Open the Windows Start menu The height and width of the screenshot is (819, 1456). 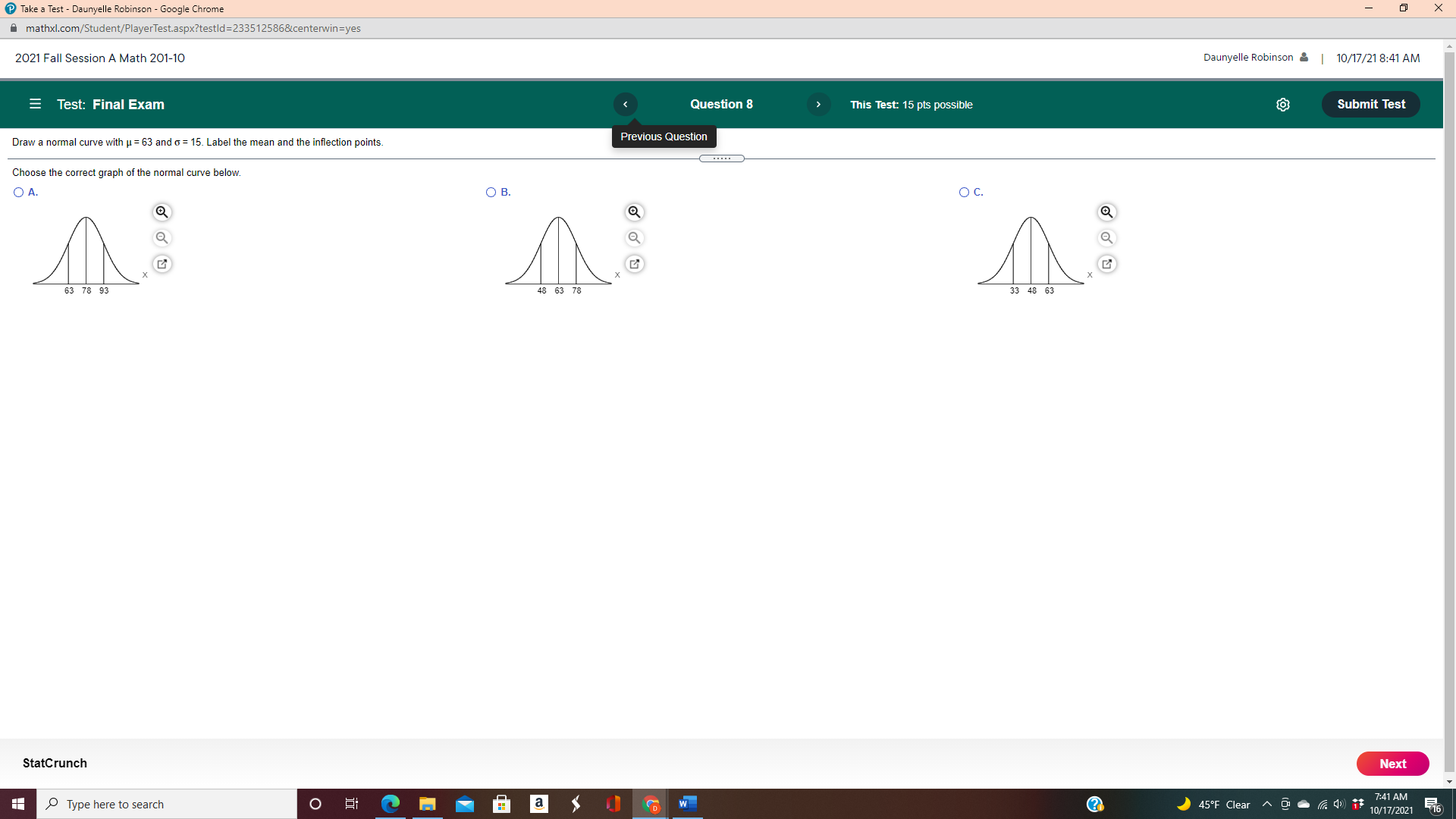[17, 803]
